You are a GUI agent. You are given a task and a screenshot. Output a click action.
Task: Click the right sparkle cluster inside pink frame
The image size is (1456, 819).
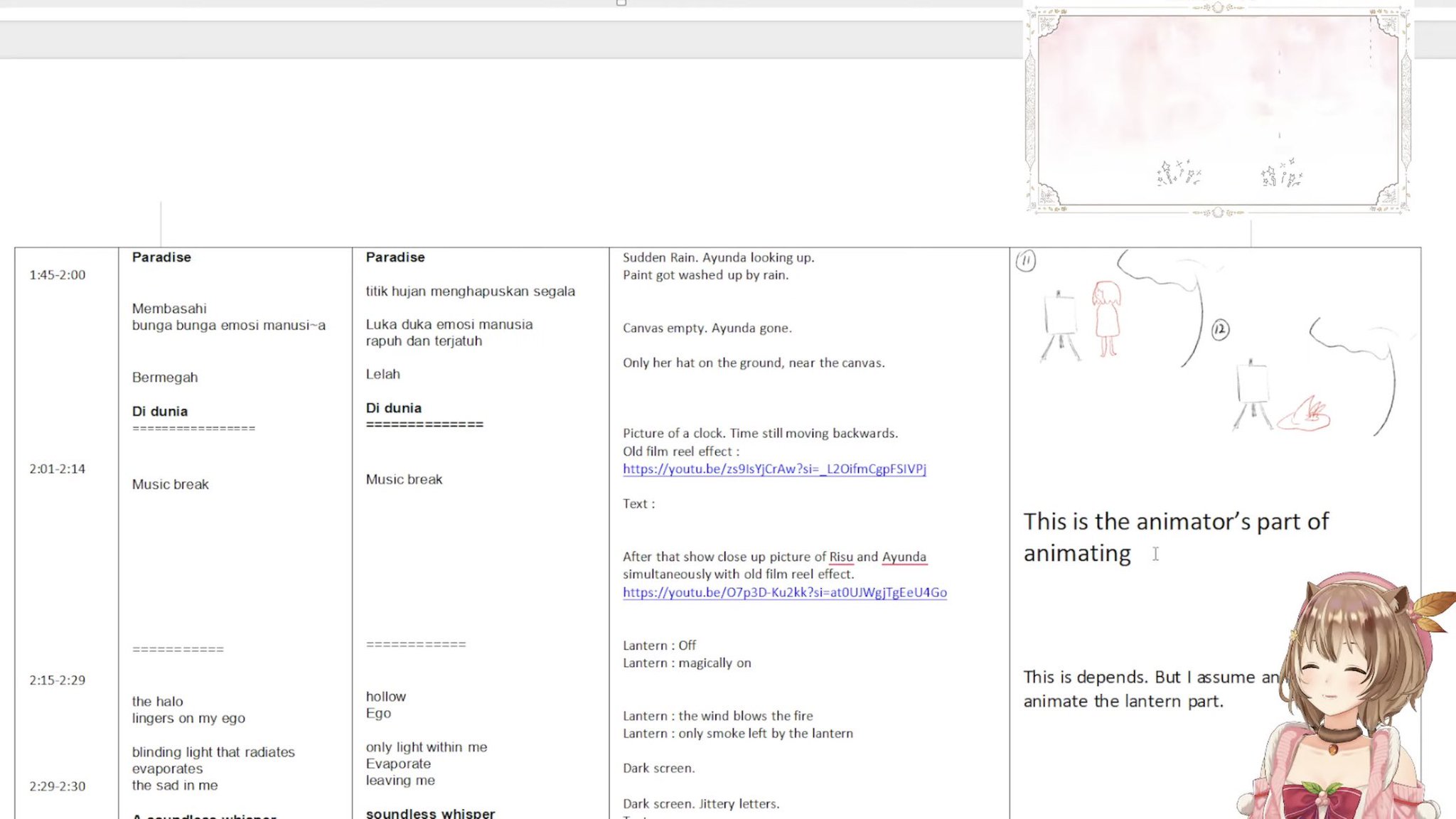[x=1281, y=173]
